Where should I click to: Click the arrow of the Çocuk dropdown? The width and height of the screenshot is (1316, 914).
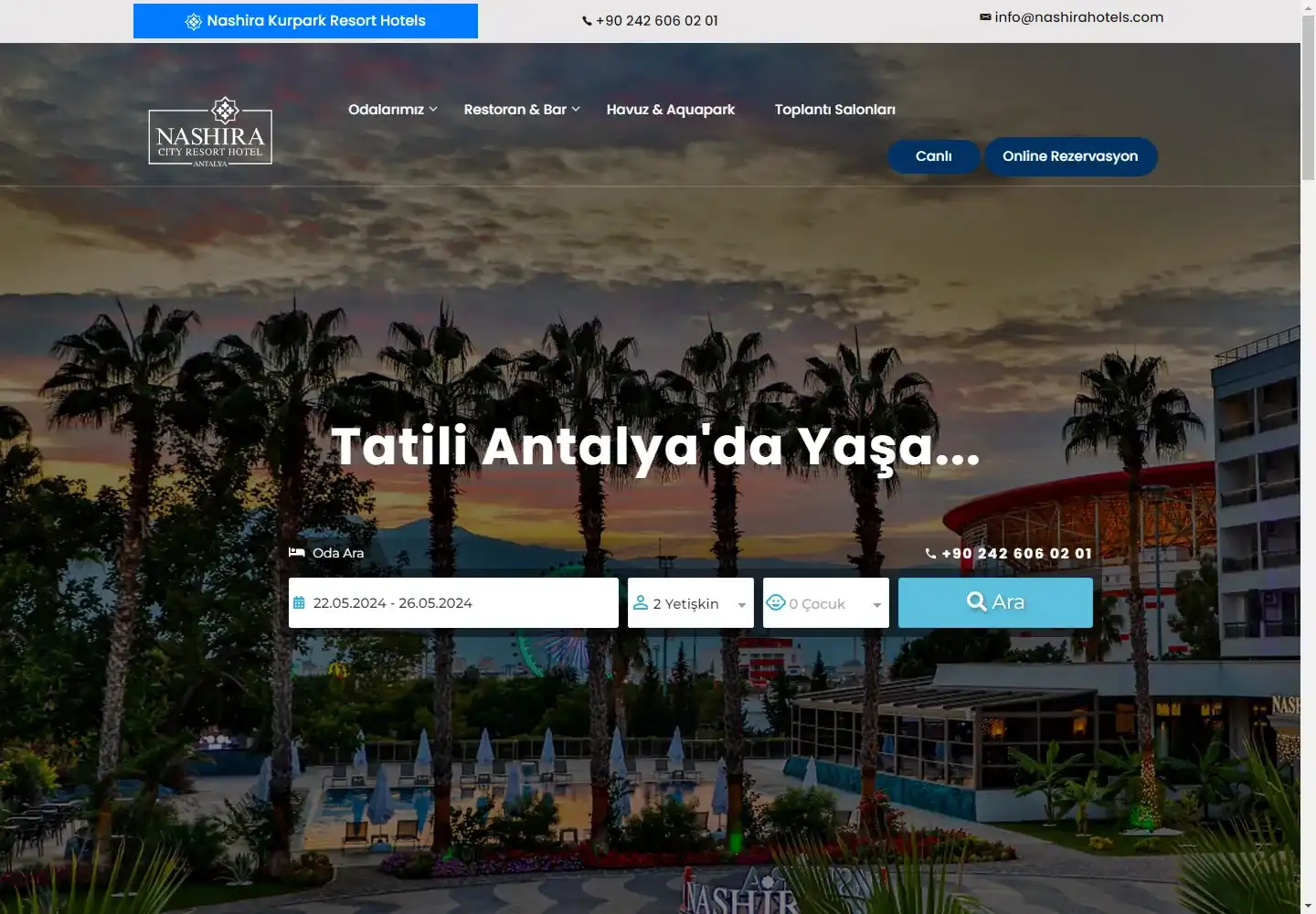(877, 605)
